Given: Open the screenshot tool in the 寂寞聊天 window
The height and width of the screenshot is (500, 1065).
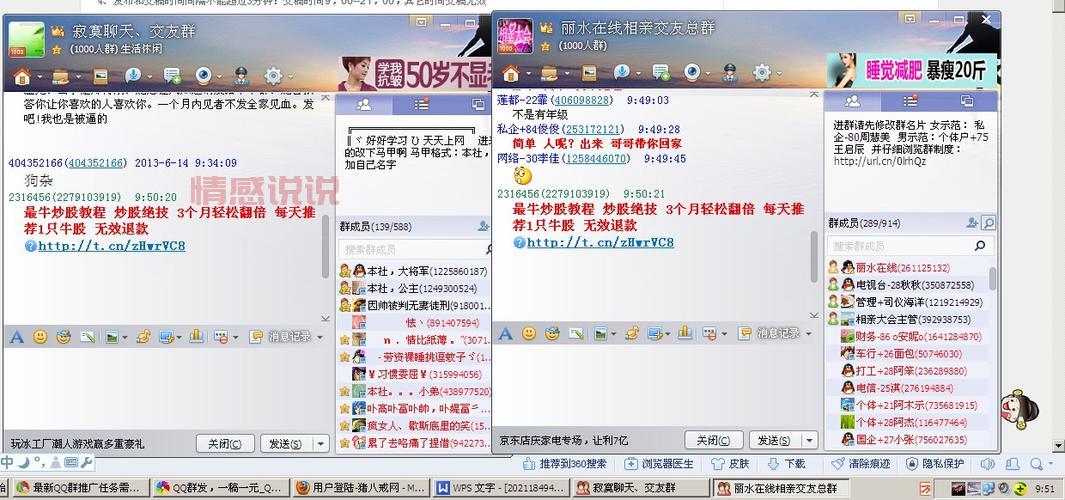Looking at the screenshot, I should point(165,337).
